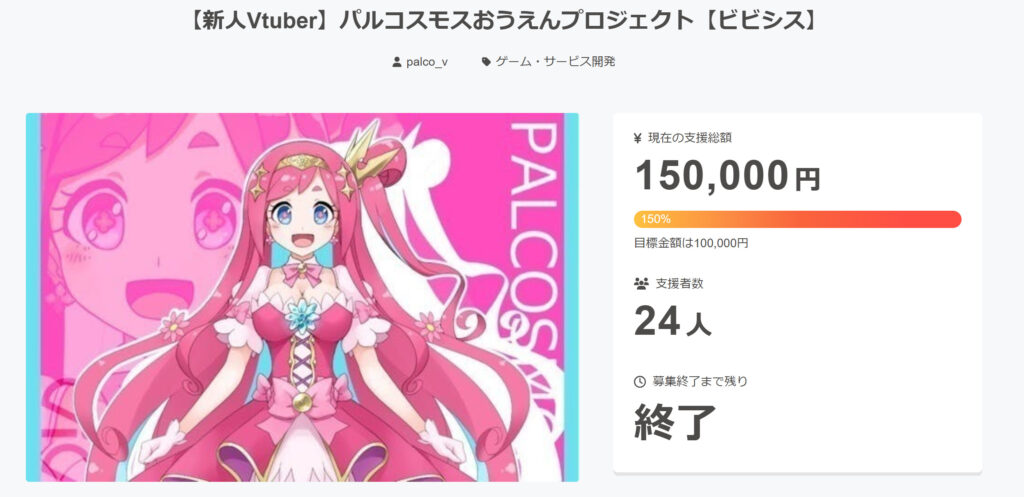
Task: Click the 150% funding progress bar
Action: pyautogui.click(x=797, y=219)
